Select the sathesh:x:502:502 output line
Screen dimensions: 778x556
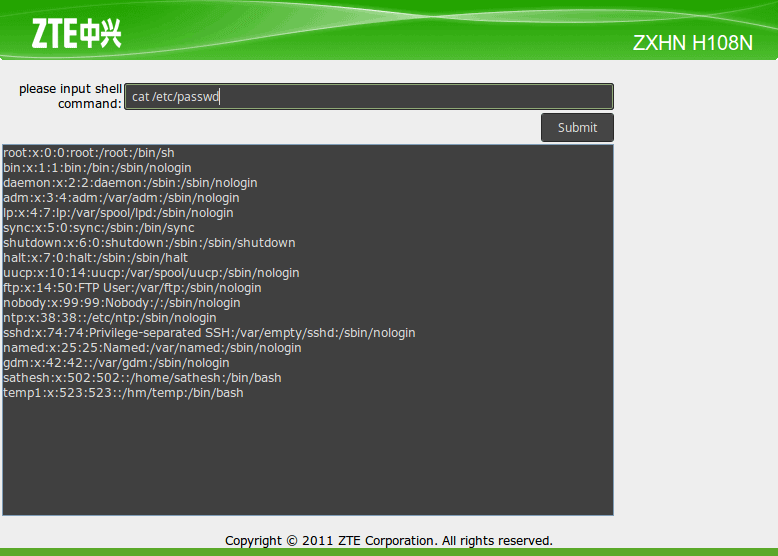coord(142,378)
